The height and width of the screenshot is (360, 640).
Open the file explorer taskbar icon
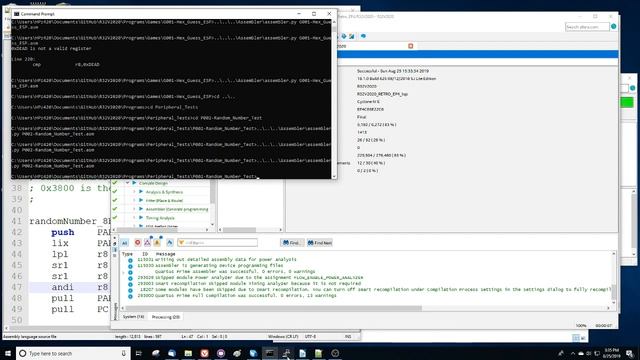pyautogui.click(x=188, y=353)
